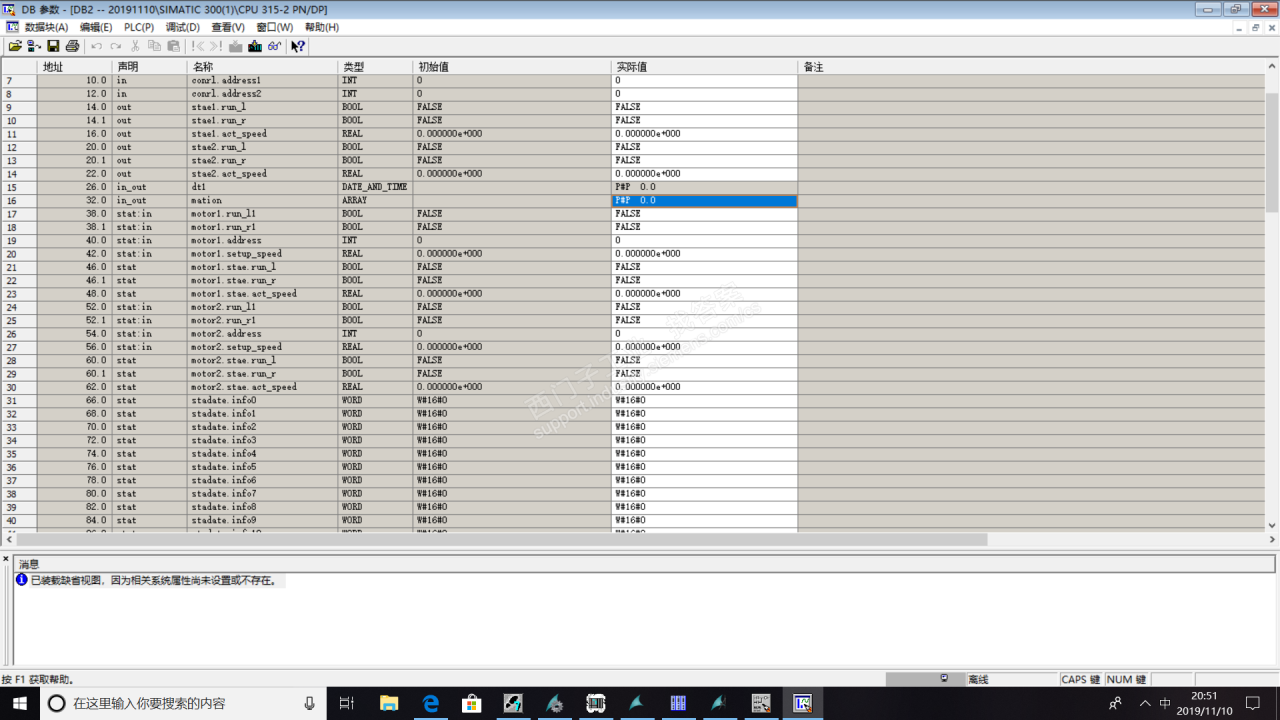Open the 帮助(H) menu
This screenshot has width=1280, height=720.
(322, 27)
